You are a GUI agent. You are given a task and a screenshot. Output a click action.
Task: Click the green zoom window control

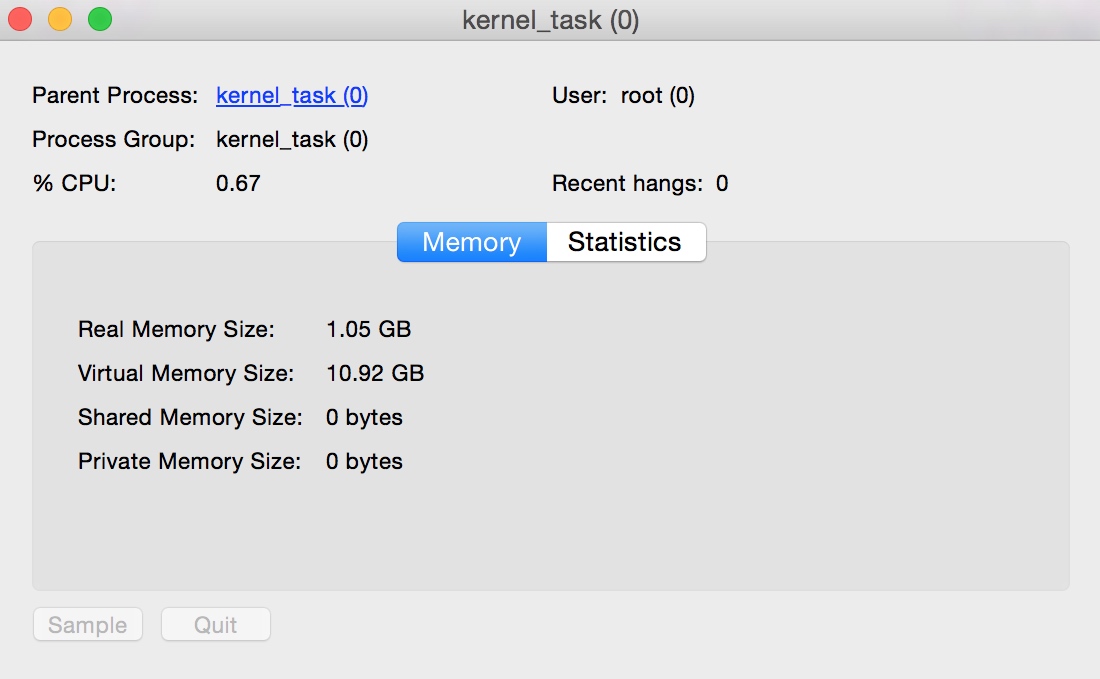coord(98,18)
